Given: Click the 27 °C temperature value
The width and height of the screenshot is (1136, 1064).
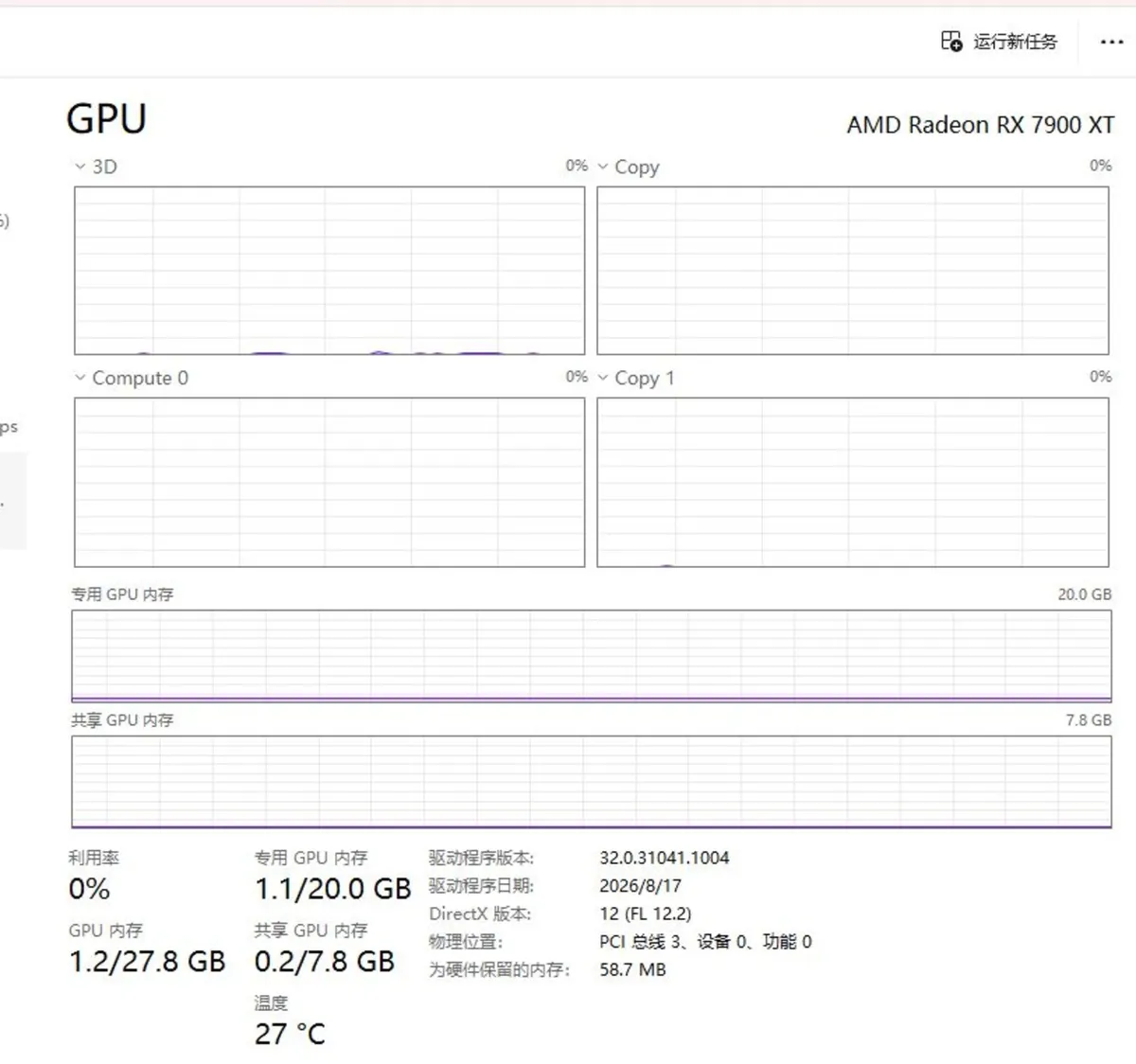Looking at the screenshot, I should [x=290, y=1035].
